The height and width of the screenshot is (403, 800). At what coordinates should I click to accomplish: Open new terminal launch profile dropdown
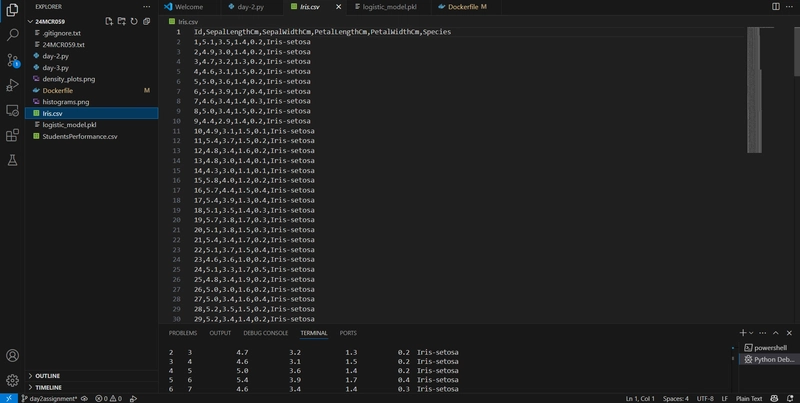751,333
